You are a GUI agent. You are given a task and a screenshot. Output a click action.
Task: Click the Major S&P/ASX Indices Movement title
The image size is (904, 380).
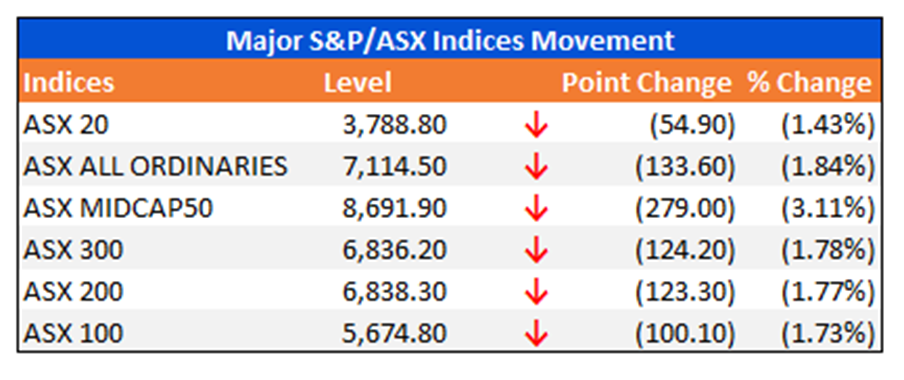pyautogui.click(x=450, y=41)
